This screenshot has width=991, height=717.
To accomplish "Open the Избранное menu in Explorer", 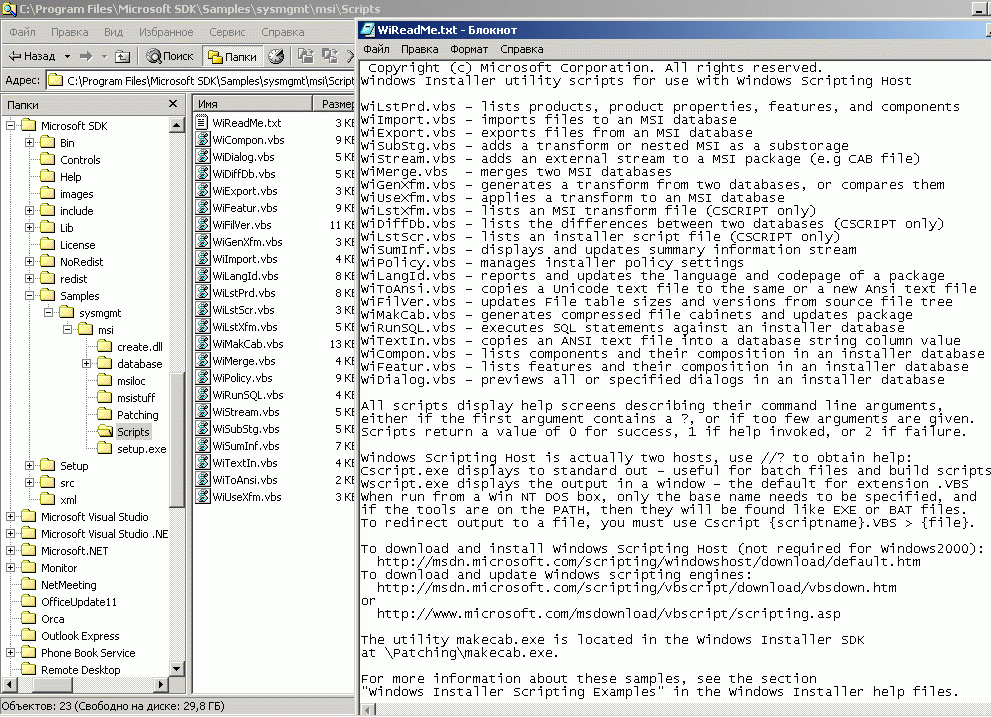I will 166,32.
